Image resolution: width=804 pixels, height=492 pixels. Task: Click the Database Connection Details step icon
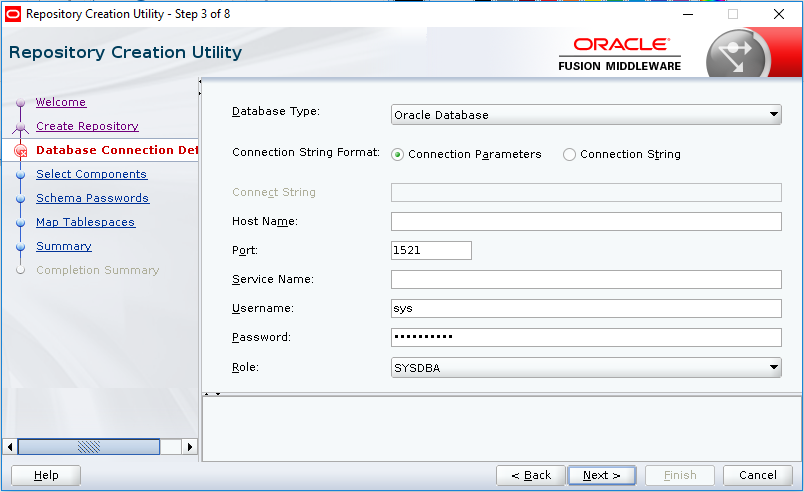pos(20,151)
